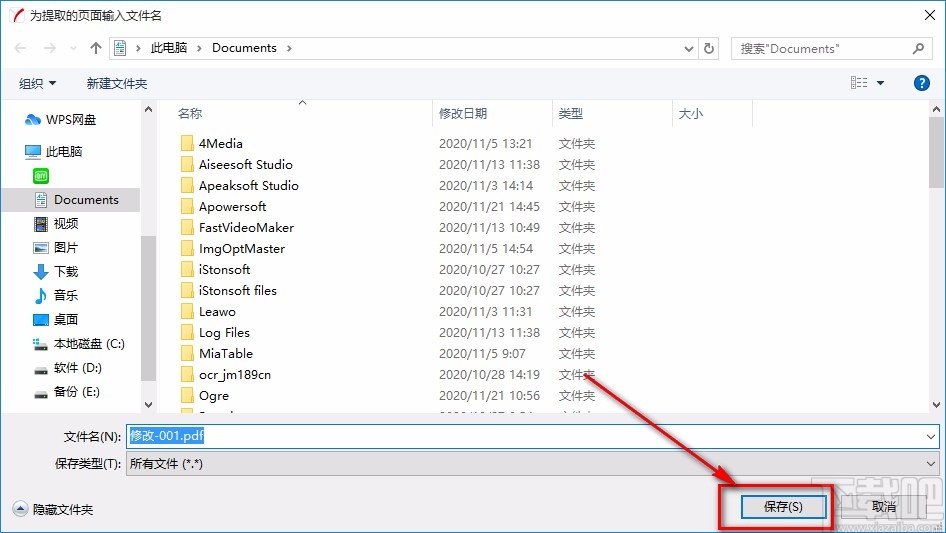Select the 4Media folder
Image resolution: width=946 pixels, height=533 pixels.
click(x=211, y=144)
